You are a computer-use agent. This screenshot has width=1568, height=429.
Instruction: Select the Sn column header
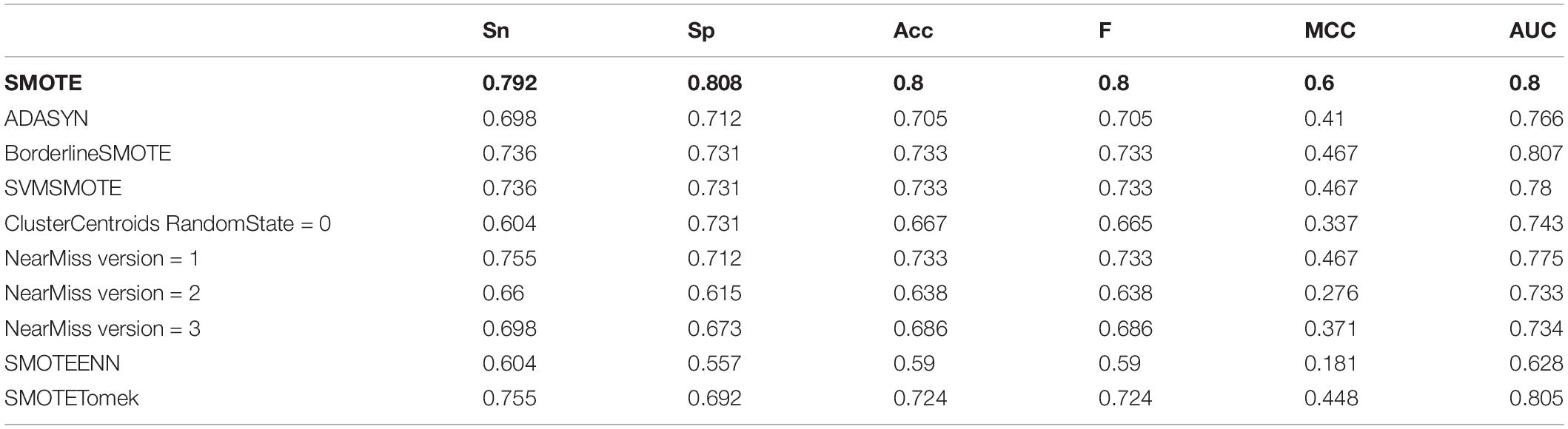495,31
